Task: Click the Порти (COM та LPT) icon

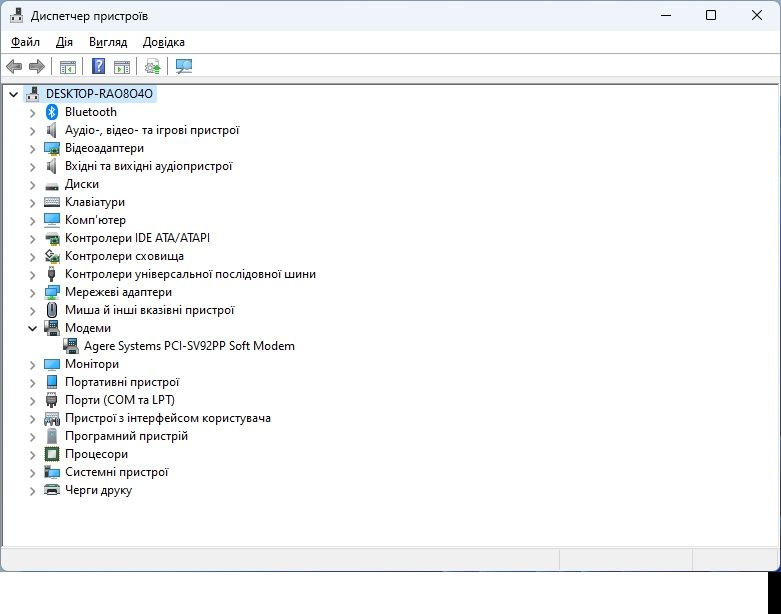Action: [x=51, y=400]
